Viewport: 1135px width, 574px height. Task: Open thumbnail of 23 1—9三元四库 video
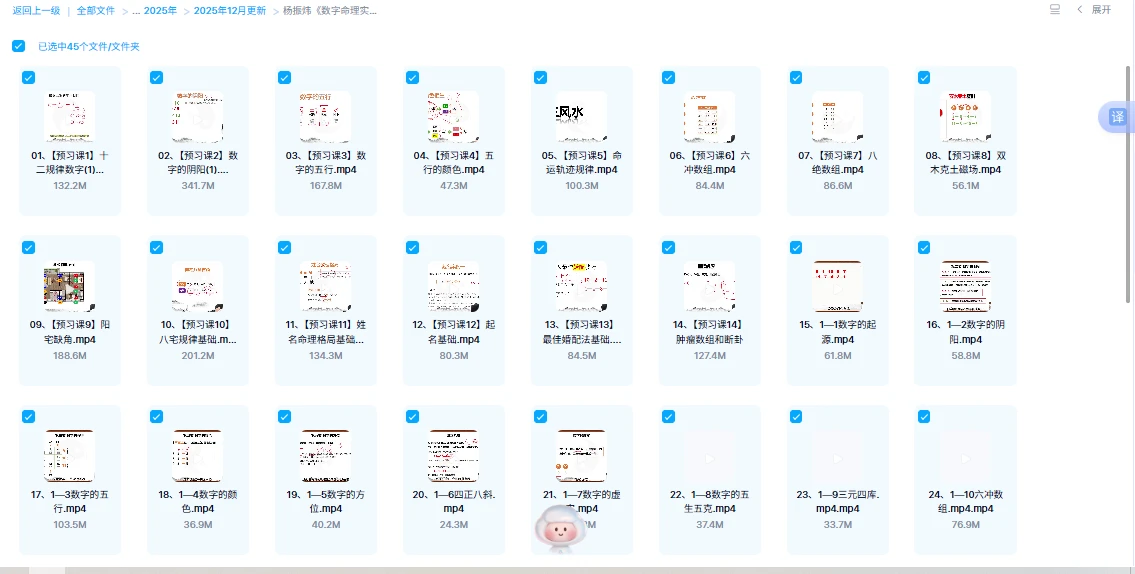(x=837, y=456)
